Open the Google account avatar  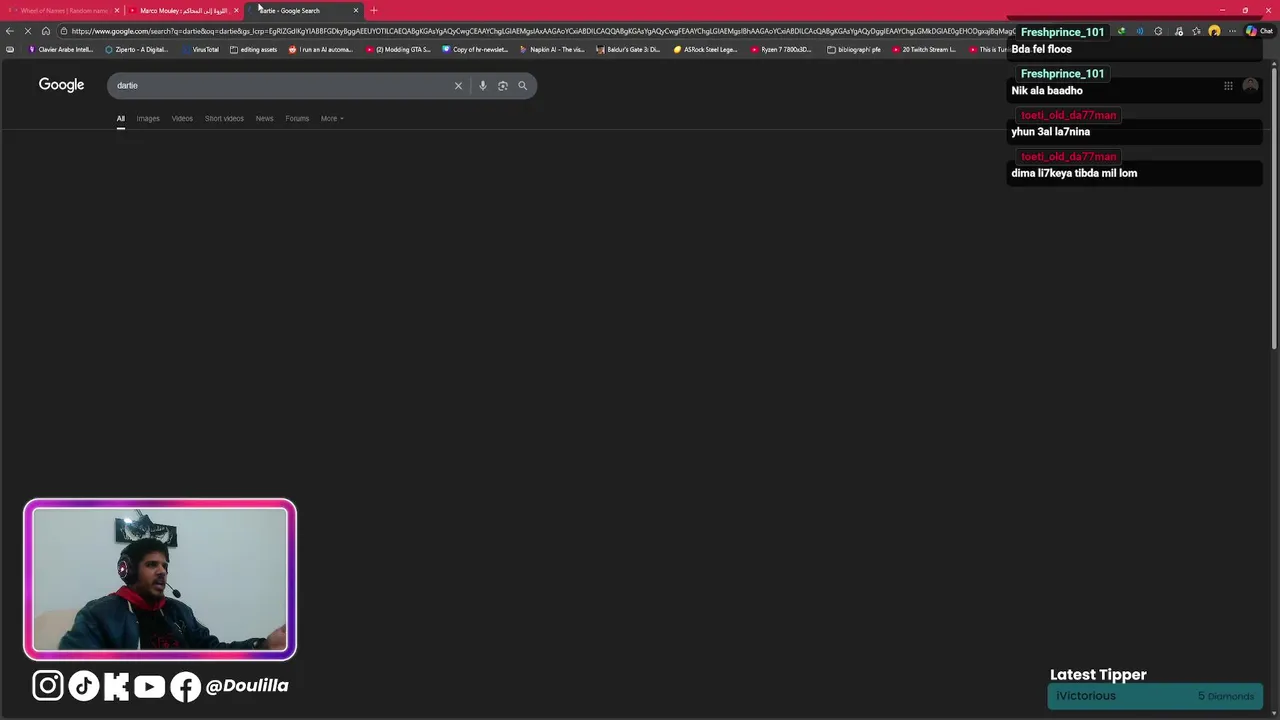(x=1250, y=86)
